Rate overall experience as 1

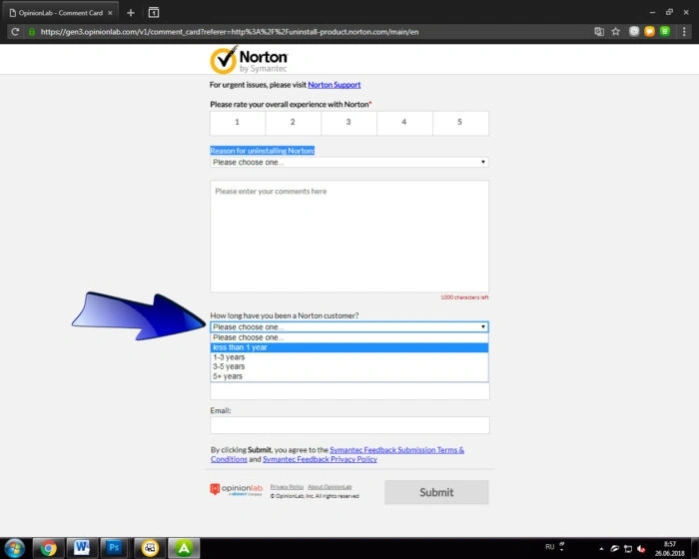pos(238,123)
